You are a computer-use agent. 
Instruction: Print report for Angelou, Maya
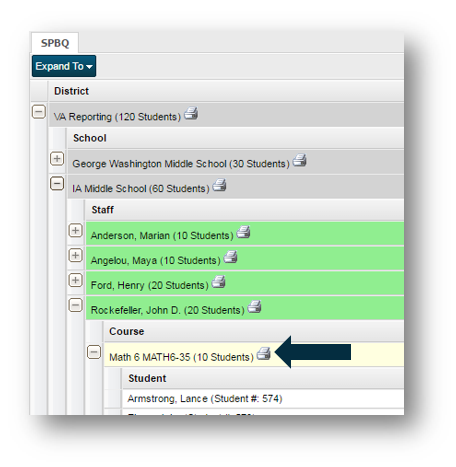point(230,257)
